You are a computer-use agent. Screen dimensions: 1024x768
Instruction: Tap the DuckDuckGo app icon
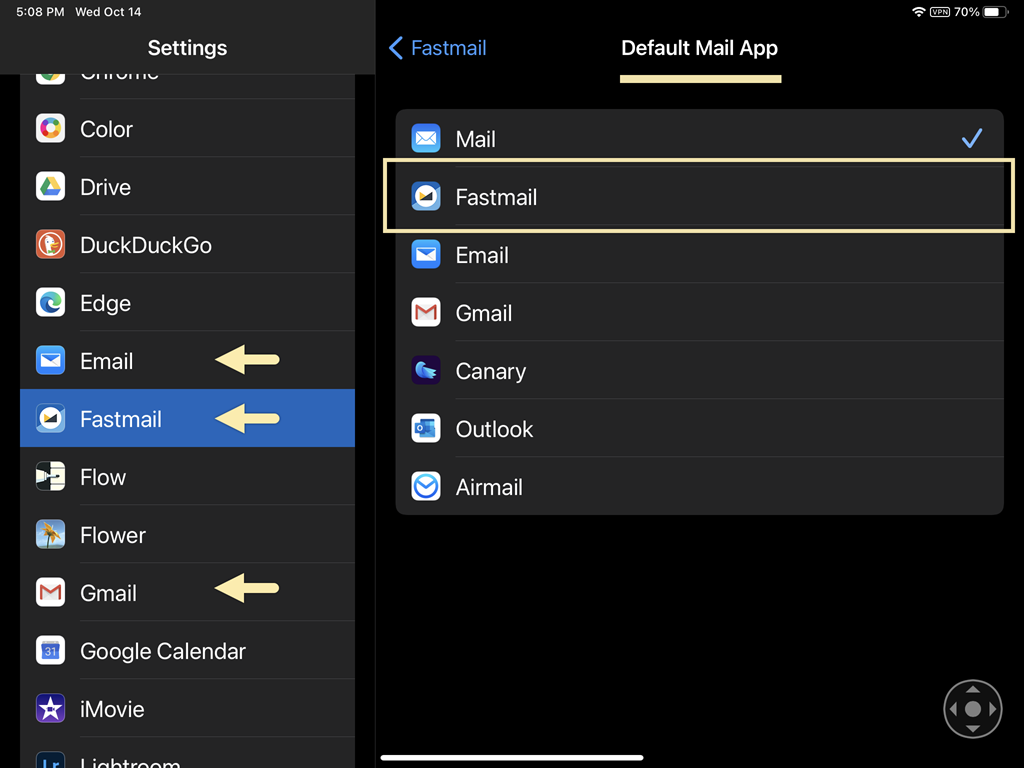point(50,245)
